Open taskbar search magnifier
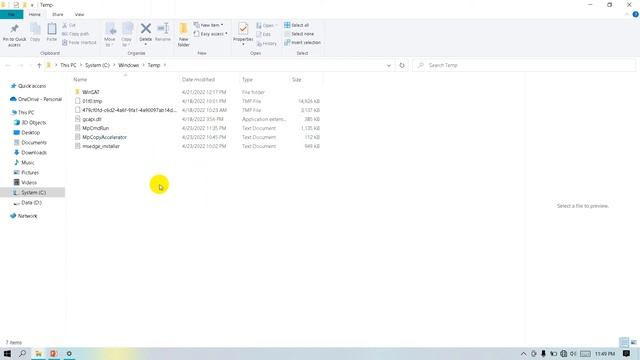 (22, 353)
